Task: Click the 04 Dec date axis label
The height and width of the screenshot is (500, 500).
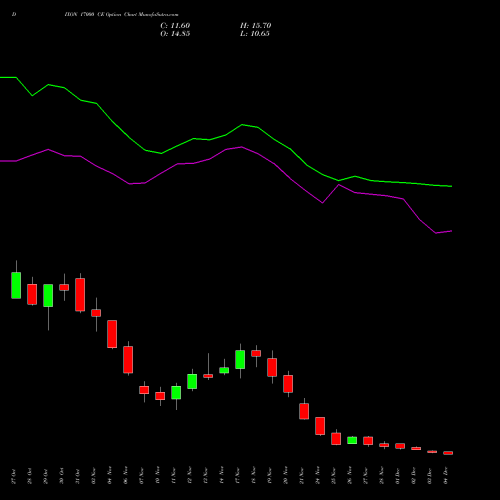Action: [445, 476]
